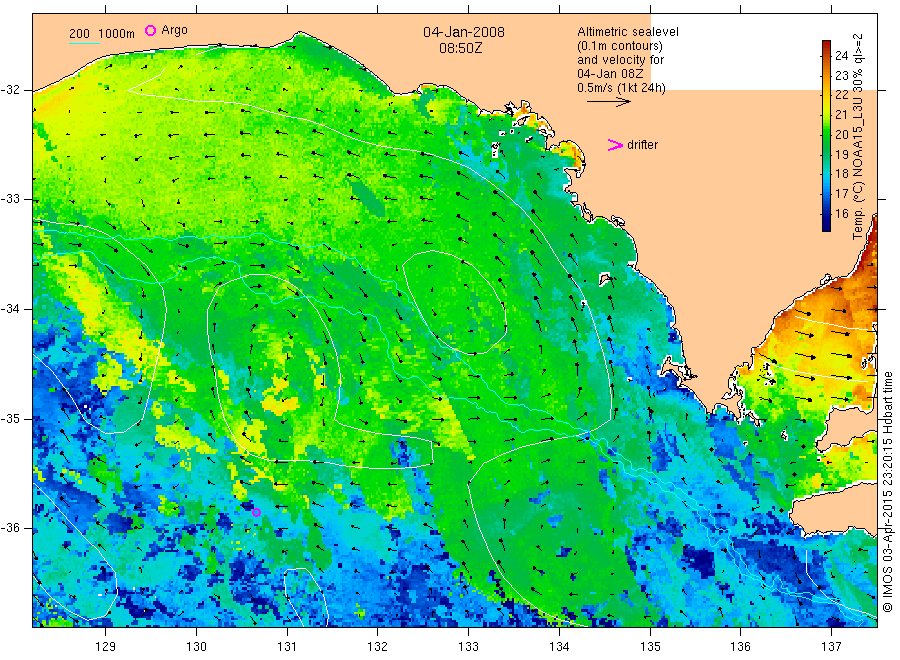900x660 pixels.
Task: Click the time label 08:50Z
Action: (x=461, y=48)
